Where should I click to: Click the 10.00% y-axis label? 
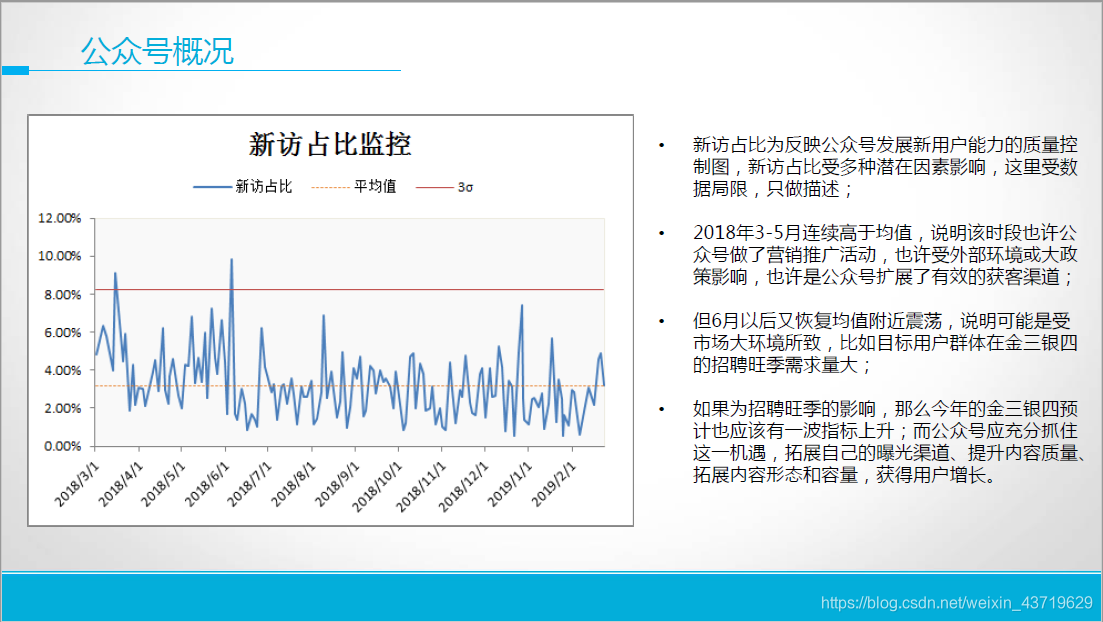click(x=60, y=256)
